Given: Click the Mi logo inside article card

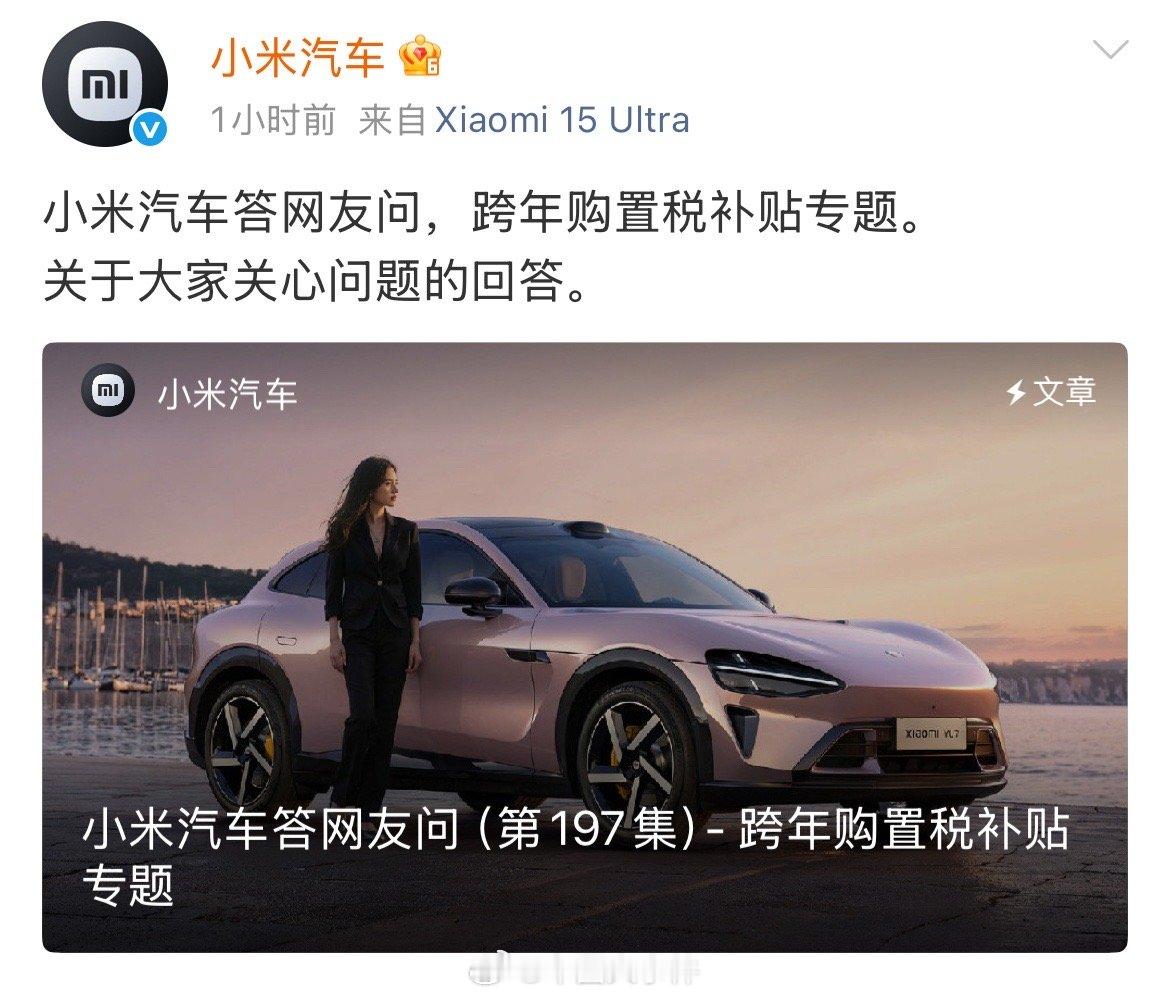Looking at the screenshot, I should 108,390.
